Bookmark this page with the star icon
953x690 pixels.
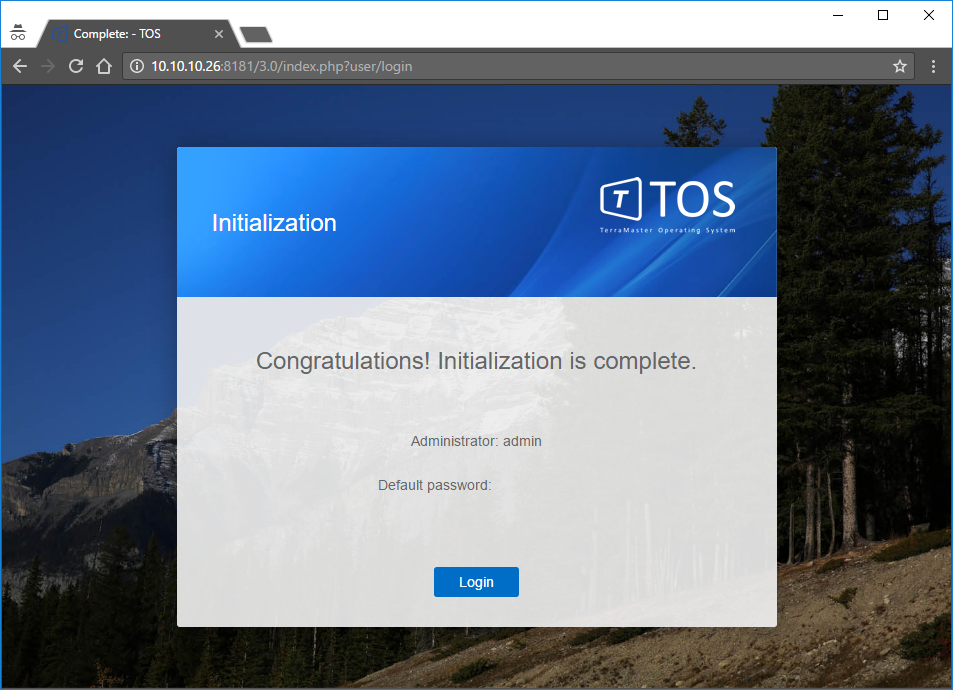[900, 66]
